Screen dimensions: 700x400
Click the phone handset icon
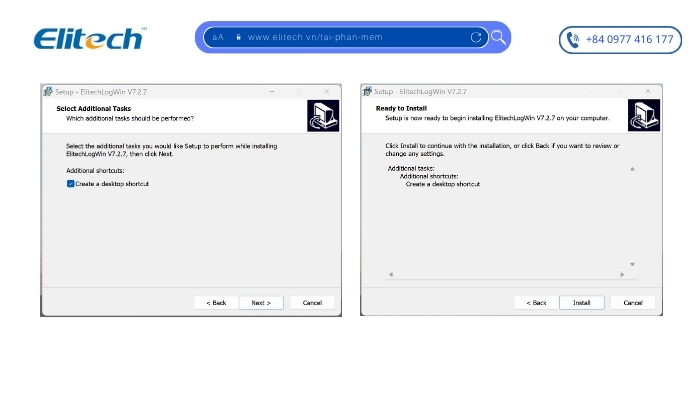click(x=572, y=40)
